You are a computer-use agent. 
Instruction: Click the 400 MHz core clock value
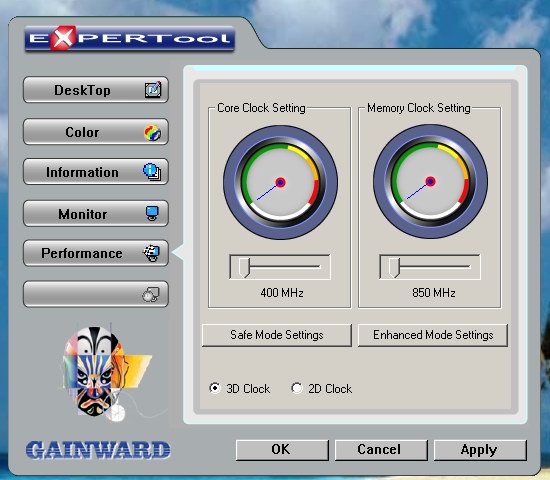(x=282, y=293)
